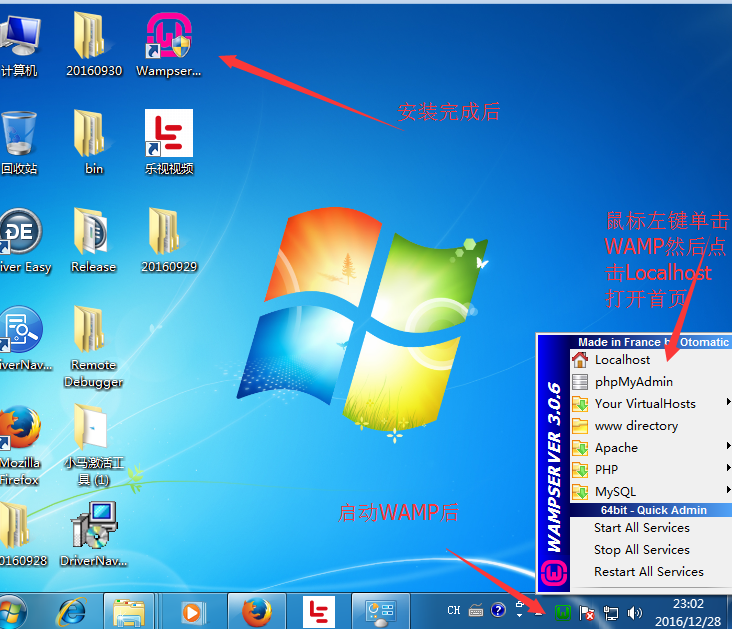Expand the MySQL submenu arrow
The image size is (732, 629).
point(728,489)
